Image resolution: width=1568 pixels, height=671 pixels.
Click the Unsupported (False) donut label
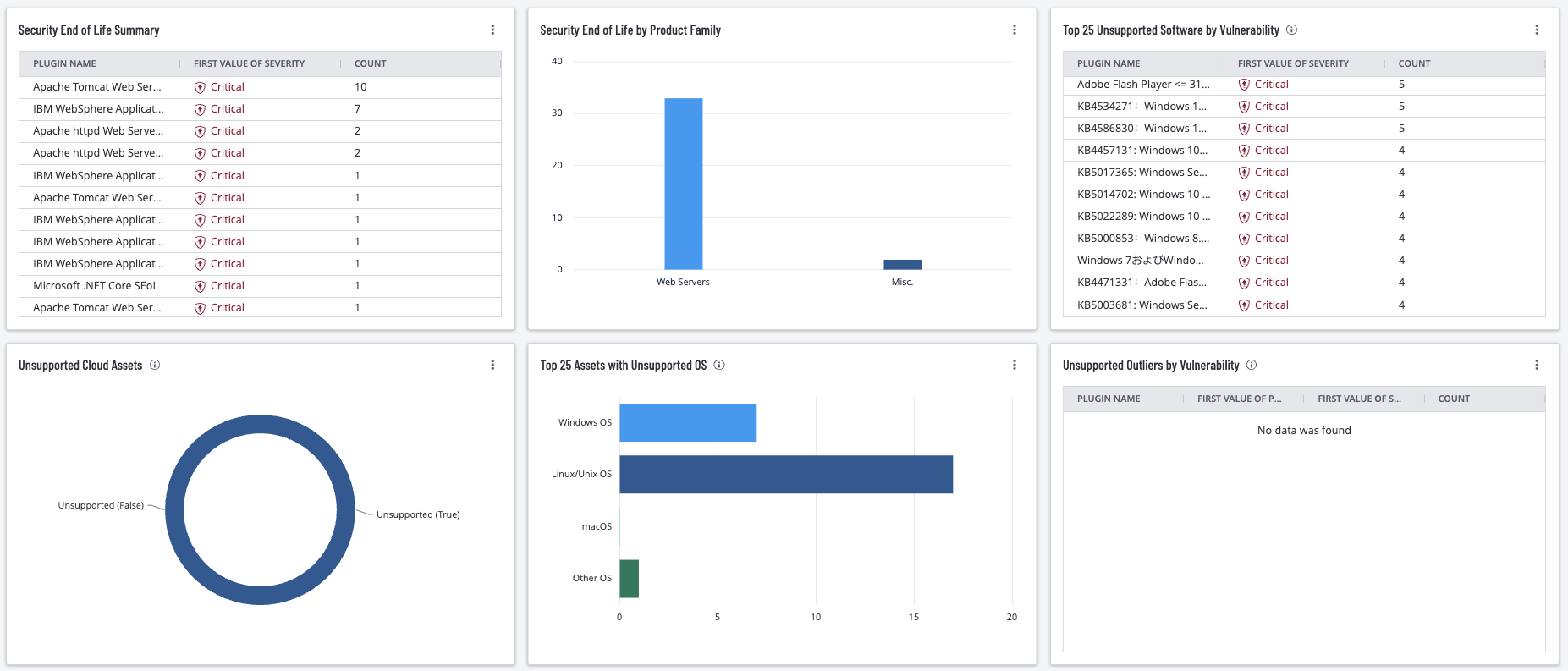pos(101,505)
